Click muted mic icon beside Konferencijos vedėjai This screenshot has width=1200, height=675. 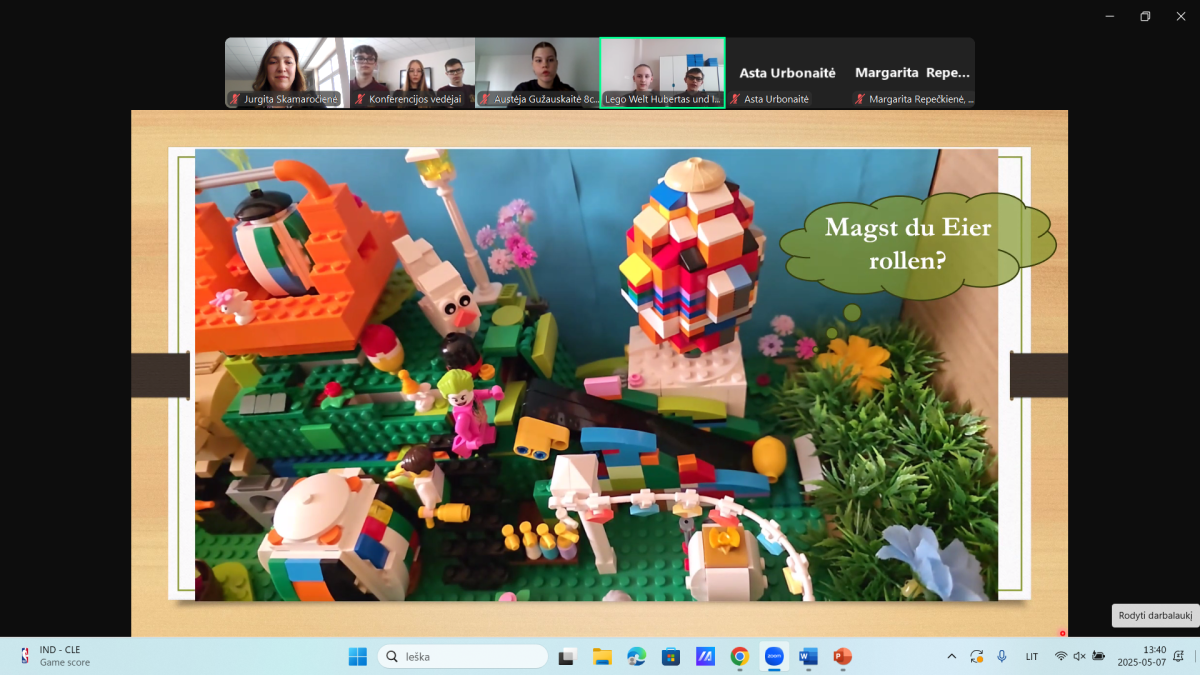[361, 99]
